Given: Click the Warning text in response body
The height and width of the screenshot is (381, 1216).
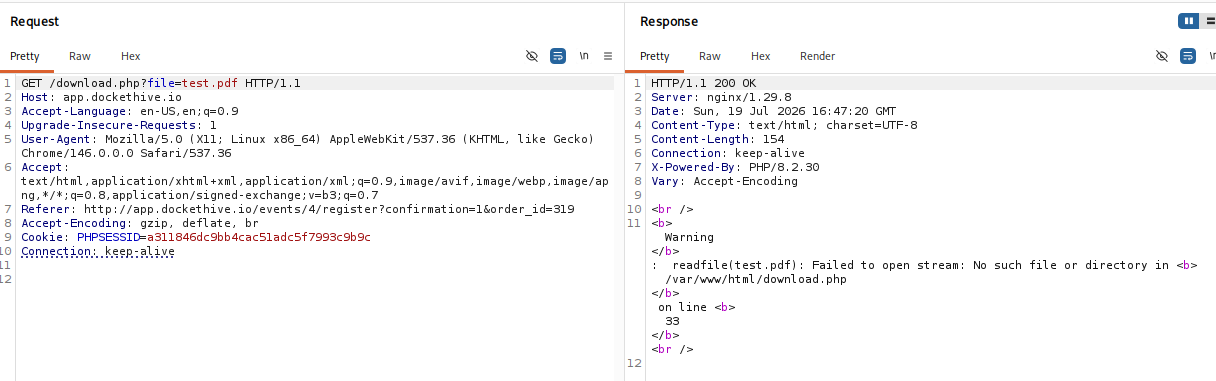Looking at the screenshot, I should point(689,237).
